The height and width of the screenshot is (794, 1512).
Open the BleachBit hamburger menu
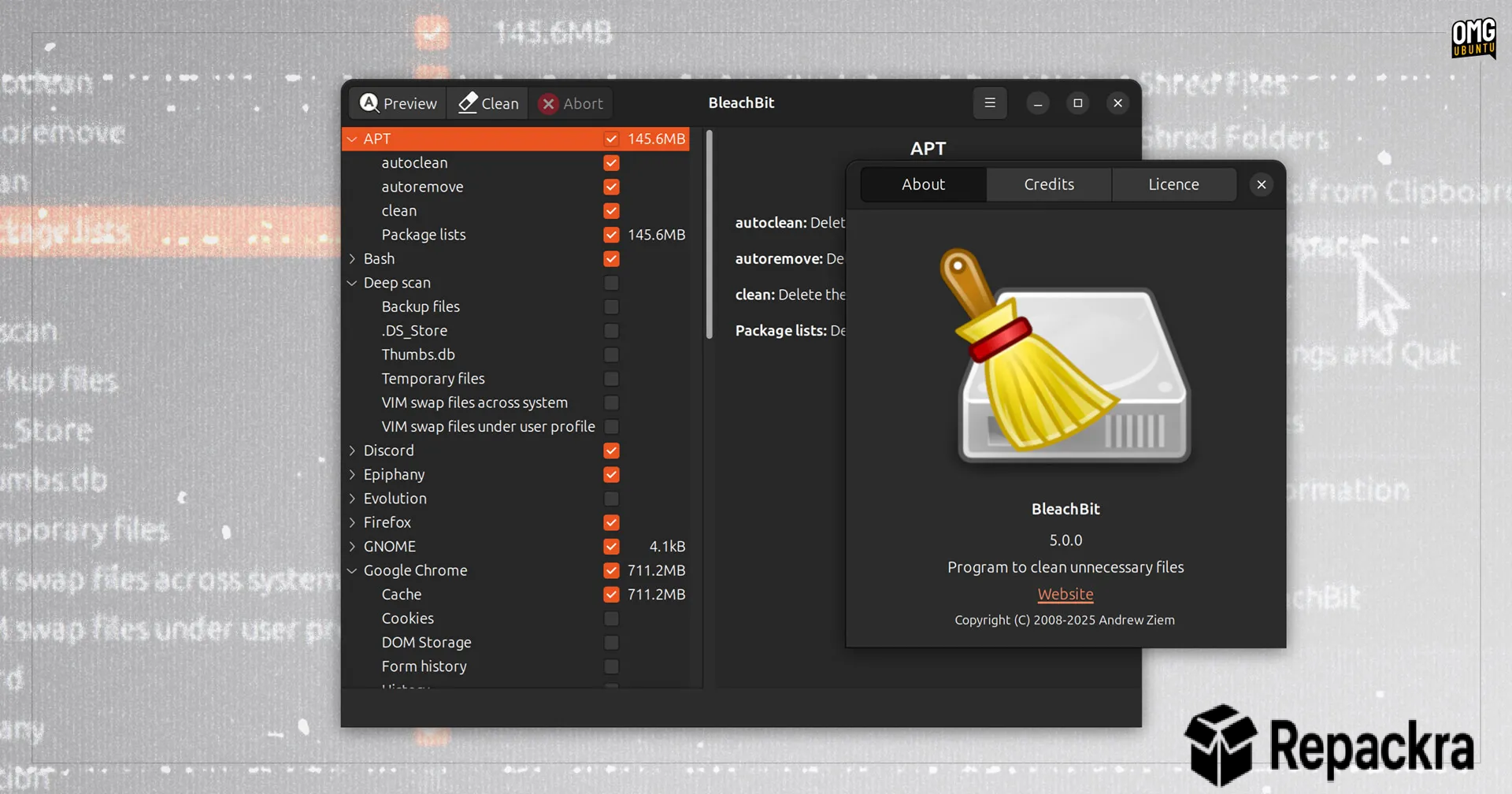click(990, 102)
